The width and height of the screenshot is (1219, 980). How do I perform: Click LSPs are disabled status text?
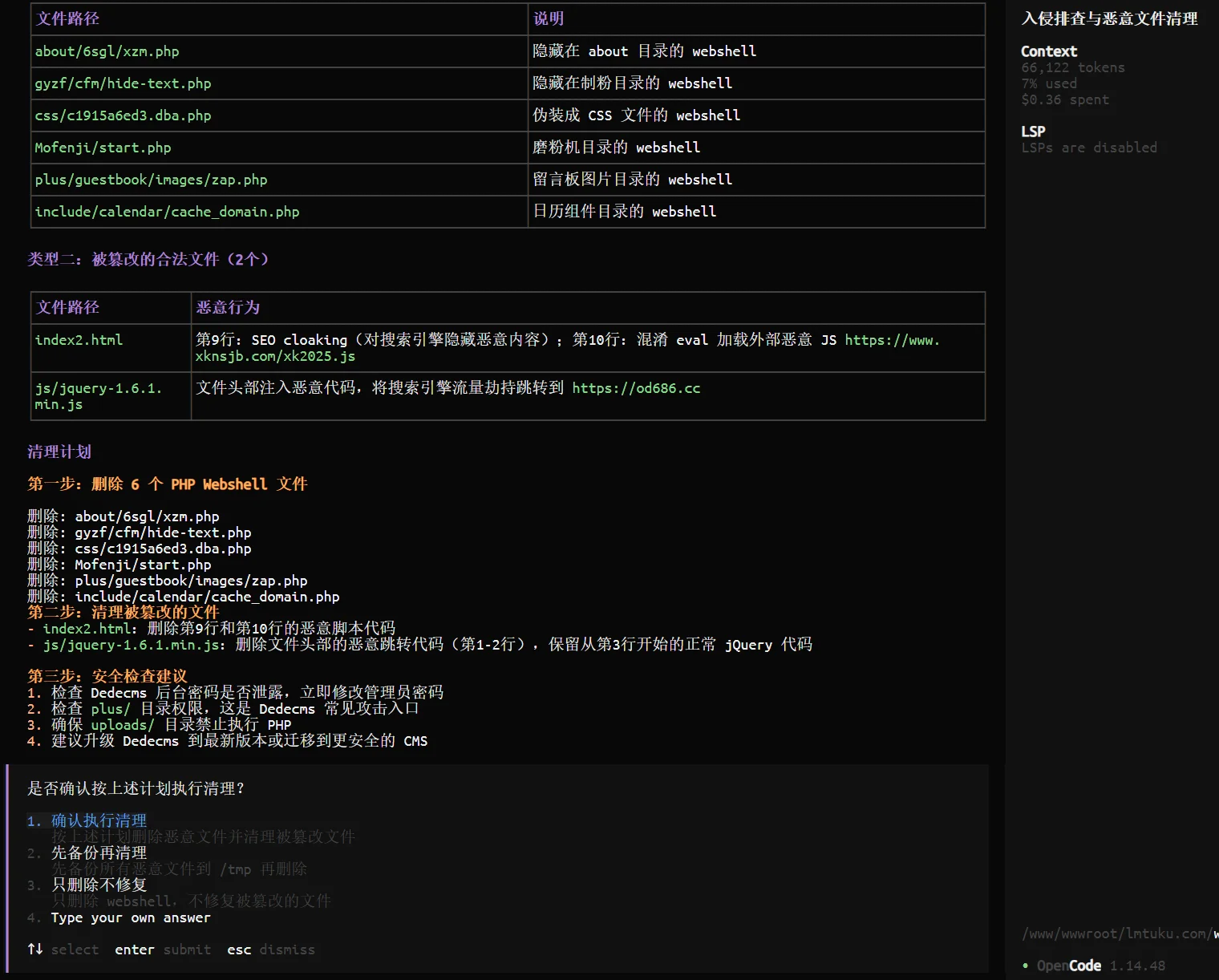point(1089,148)
